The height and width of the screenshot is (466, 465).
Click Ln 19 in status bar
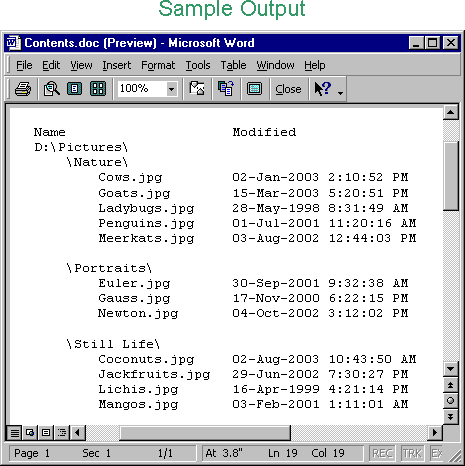[283, 453]
